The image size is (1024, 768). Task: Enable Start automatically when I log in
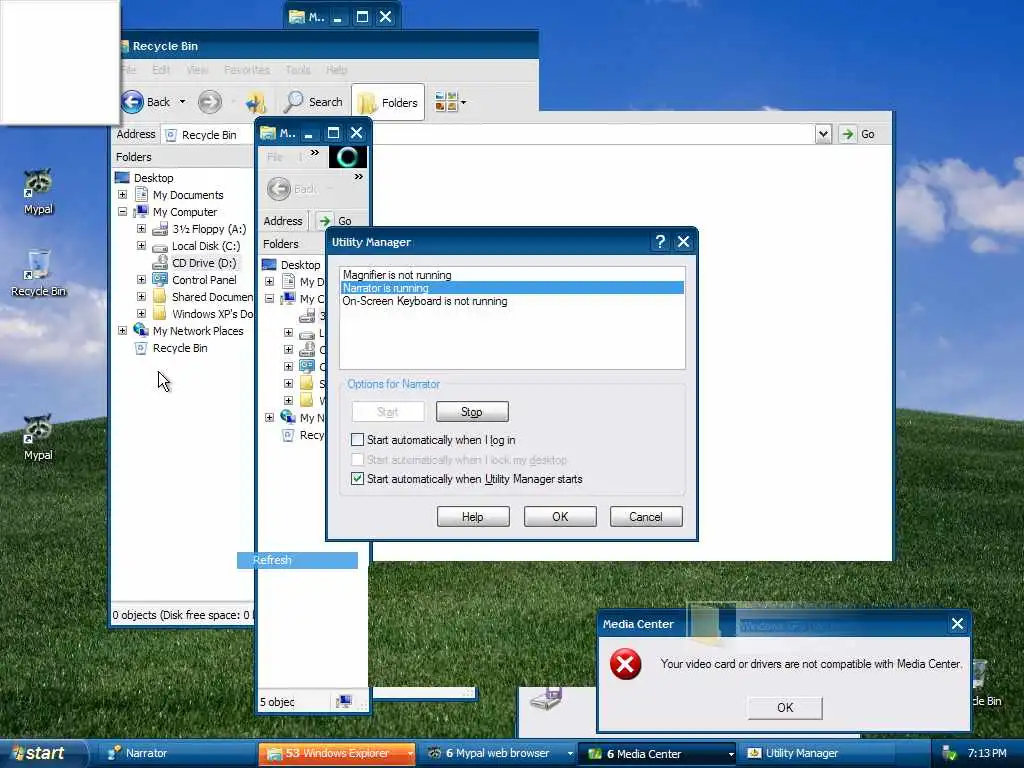357,440
